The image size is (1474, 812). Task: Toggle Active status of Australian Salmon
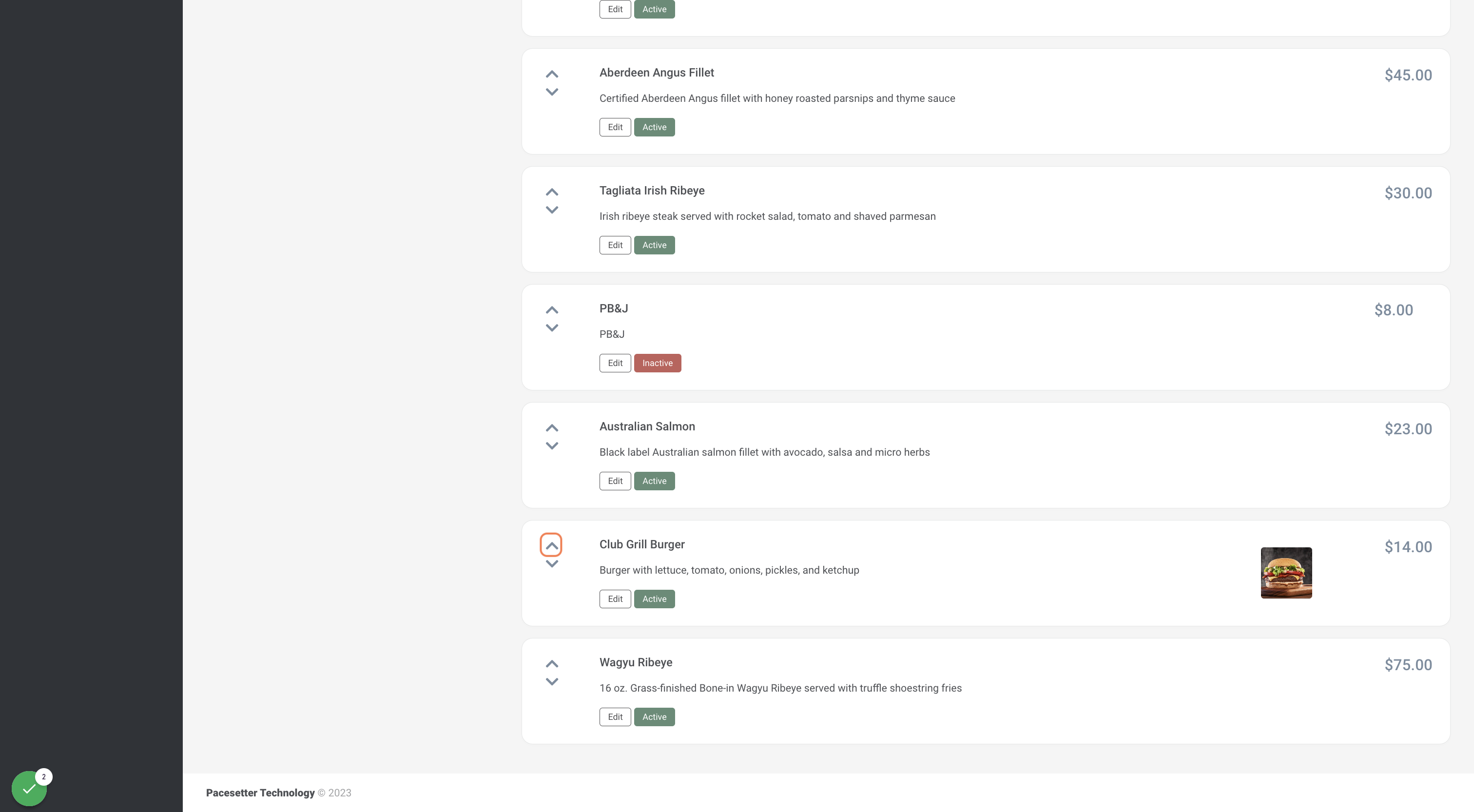click(x=654, y=481)
